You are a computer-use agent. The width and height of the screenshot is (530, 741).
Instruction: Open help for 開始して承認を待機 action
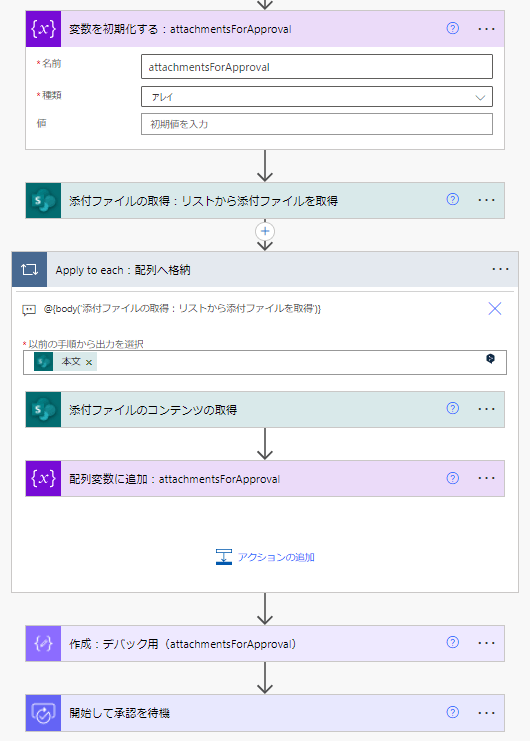point(453,712)
